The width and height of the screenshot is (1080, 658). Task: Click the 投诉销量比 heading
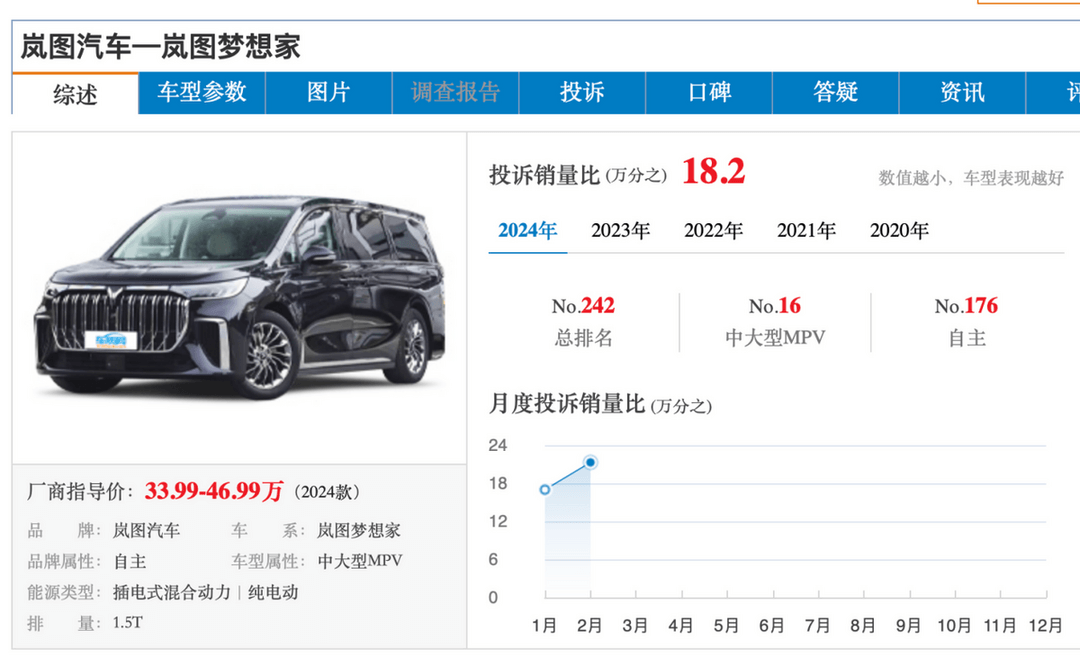click(x=544, y=175)
